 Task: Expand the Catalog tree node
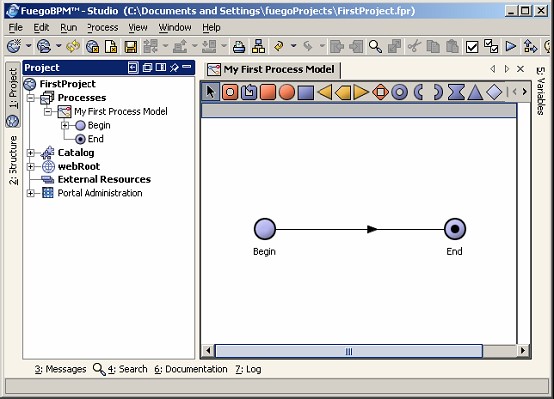[x=31, y=153]
